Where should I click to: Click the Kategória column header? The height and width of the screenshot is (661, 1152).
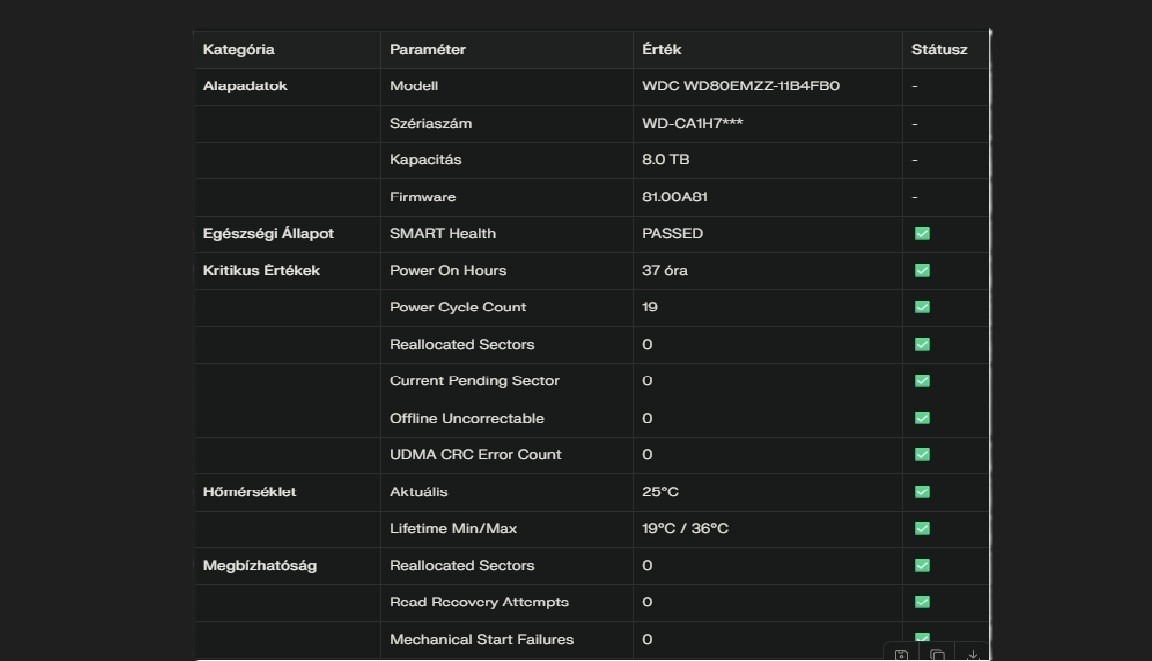coord(238,49)
